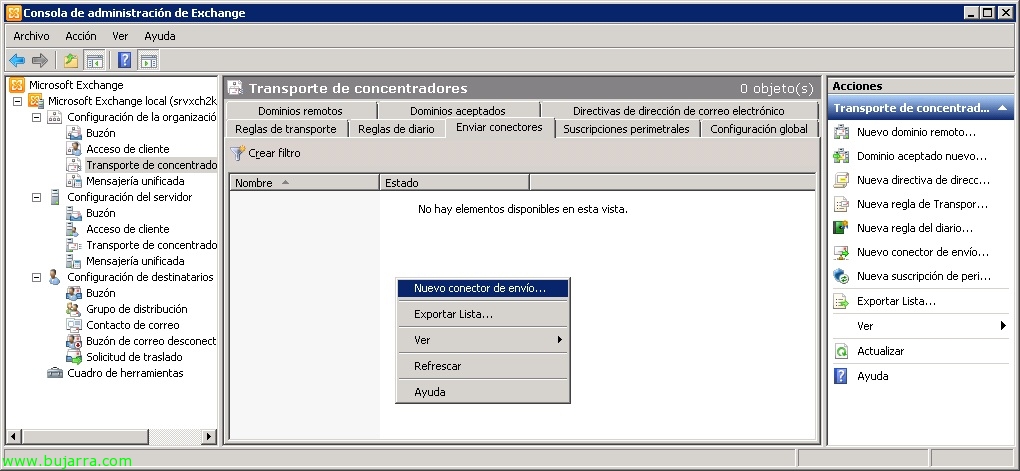Click the Nuevo conector de envío action icon
Image resolution: width=1020 pixels, height=471 pixels.
[x=841, y=252]
